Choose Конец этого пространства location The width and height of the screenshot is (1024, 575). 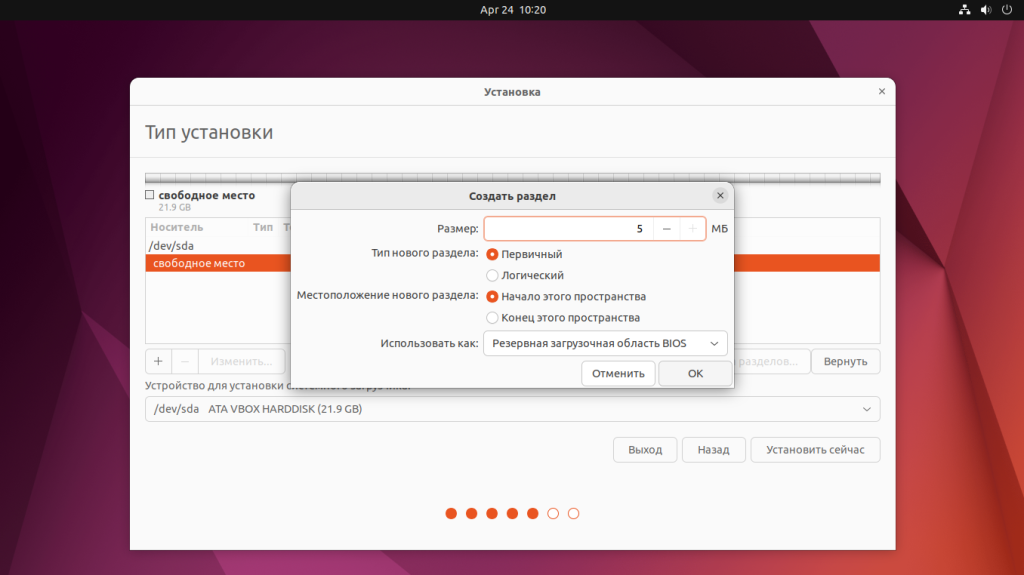coord(492,317)
